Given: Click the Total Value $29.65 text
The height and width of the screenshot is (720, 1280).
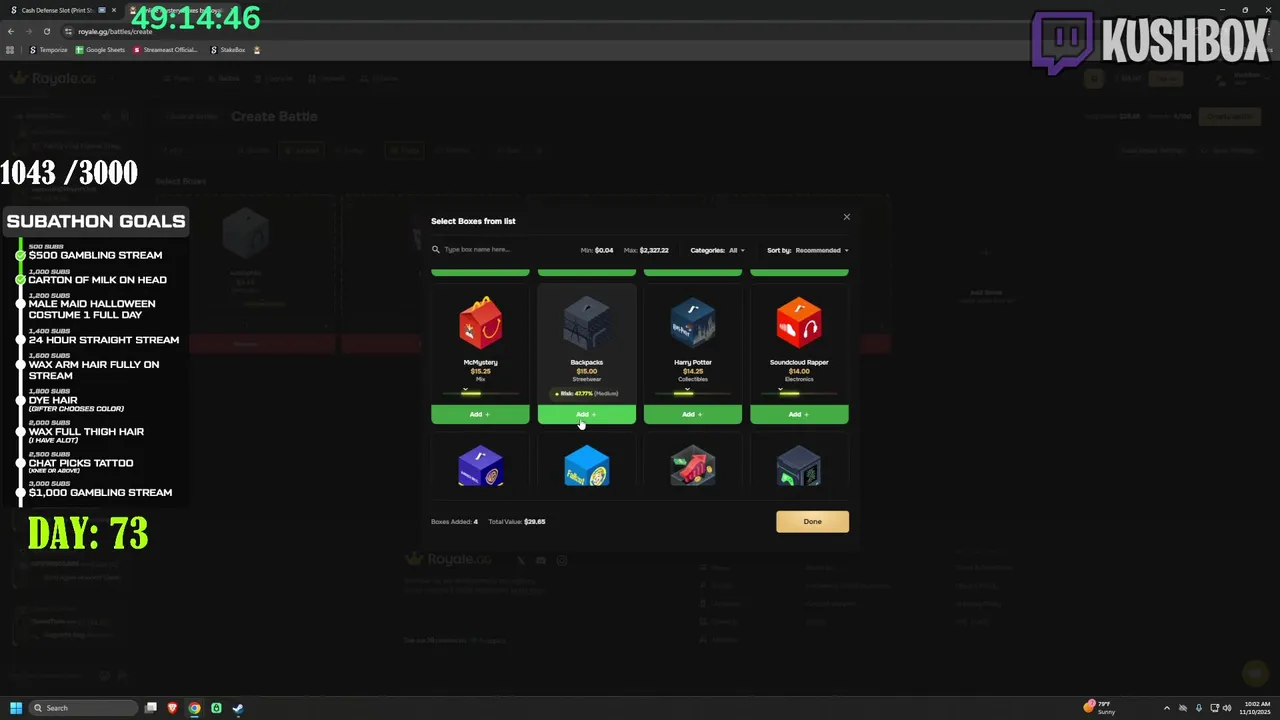Looking at the screenshot, I should 517,521.
